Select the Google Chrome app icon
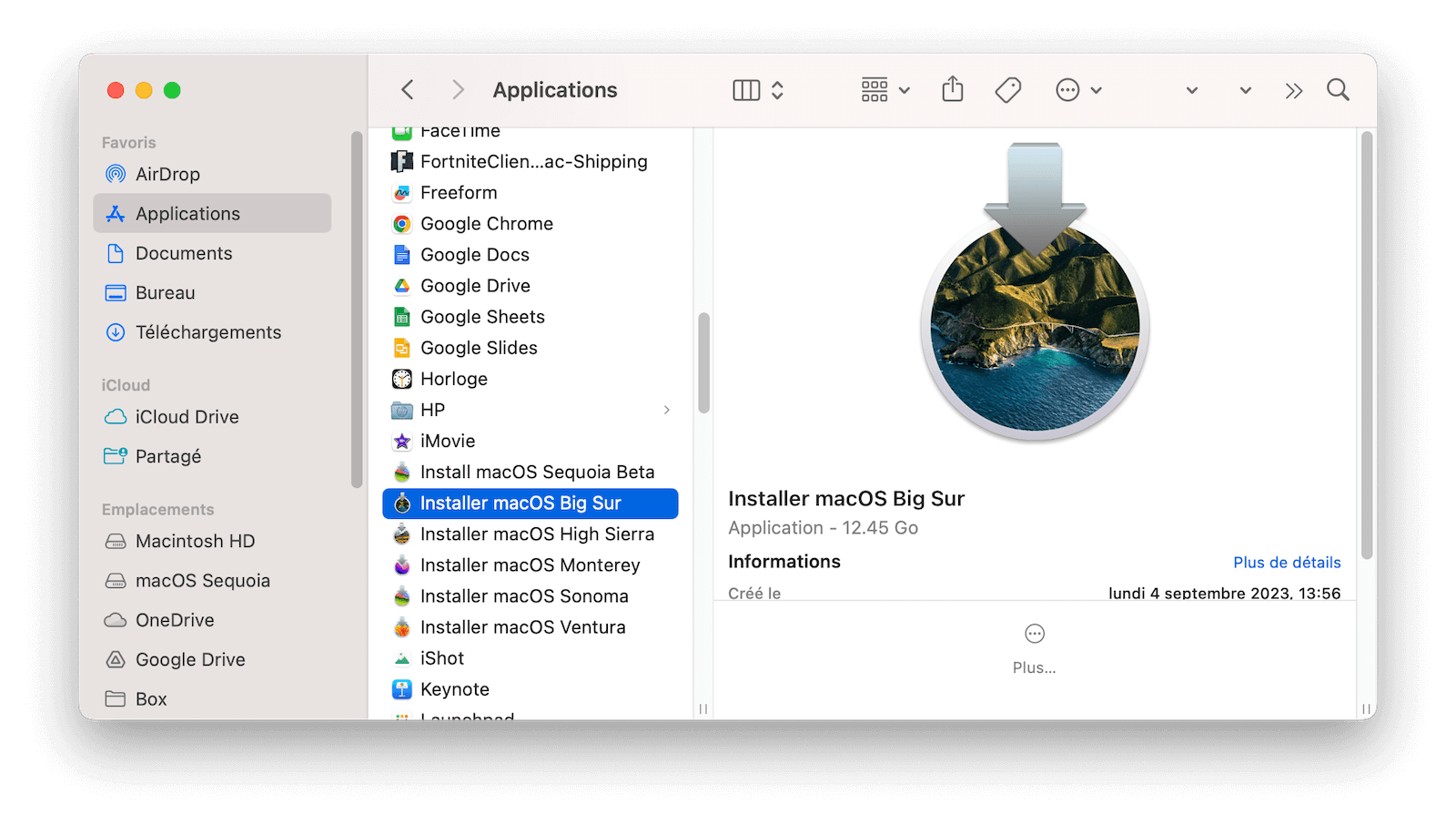Viewport: 1456px width, 824px height. coord(402,224)
